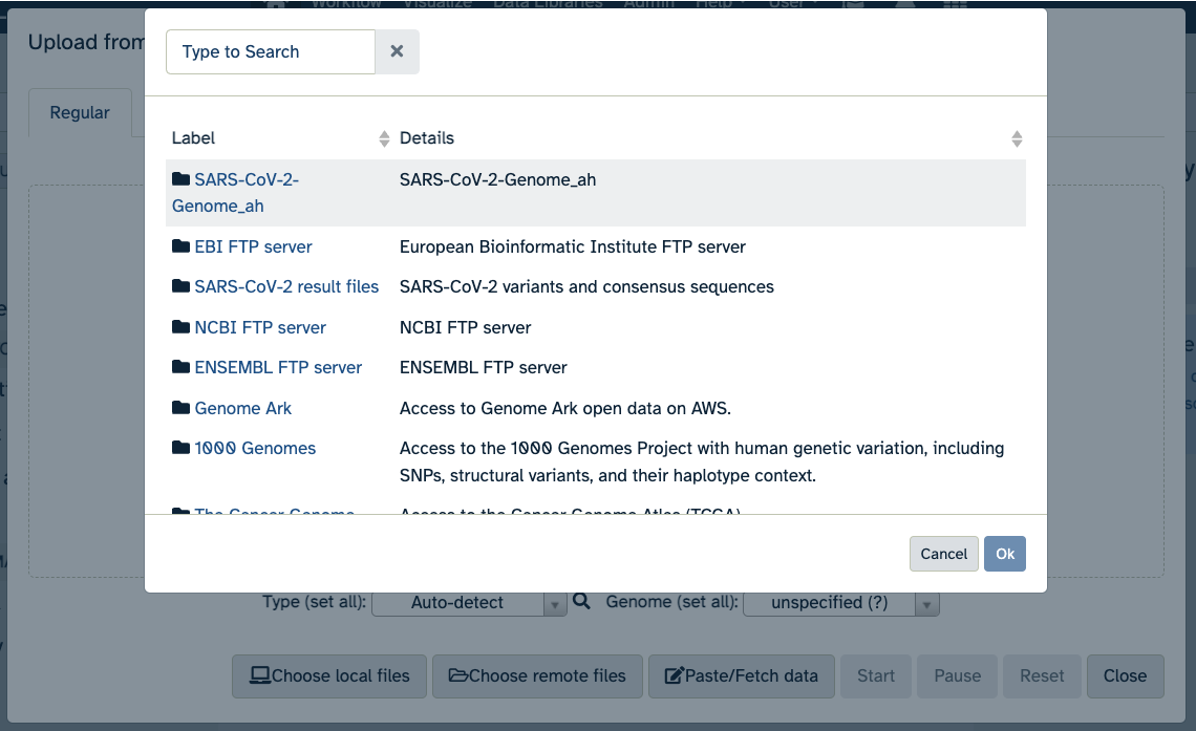Click folder icon beside SARS-CoV-2 result files

pyautogui.click(x=181, y=286)
